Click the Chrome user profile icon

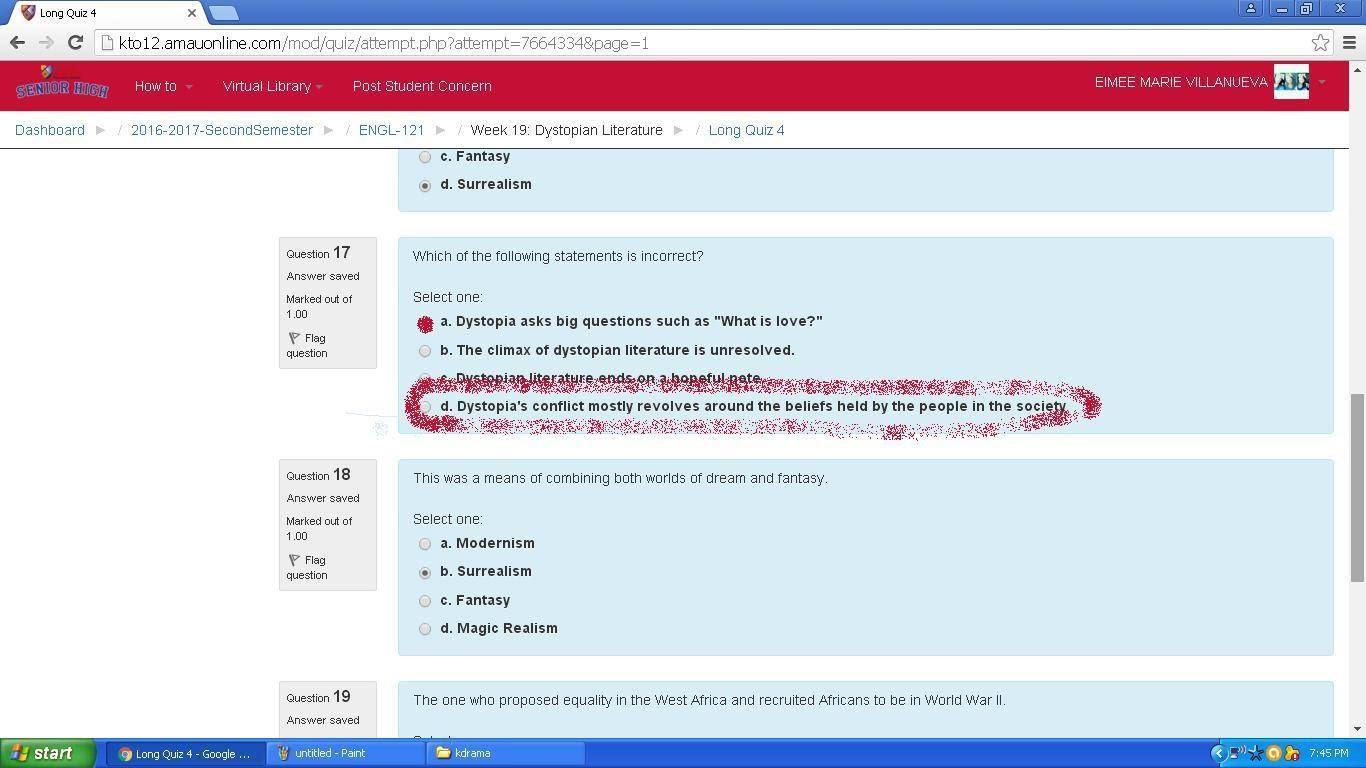click(1250, 8)
